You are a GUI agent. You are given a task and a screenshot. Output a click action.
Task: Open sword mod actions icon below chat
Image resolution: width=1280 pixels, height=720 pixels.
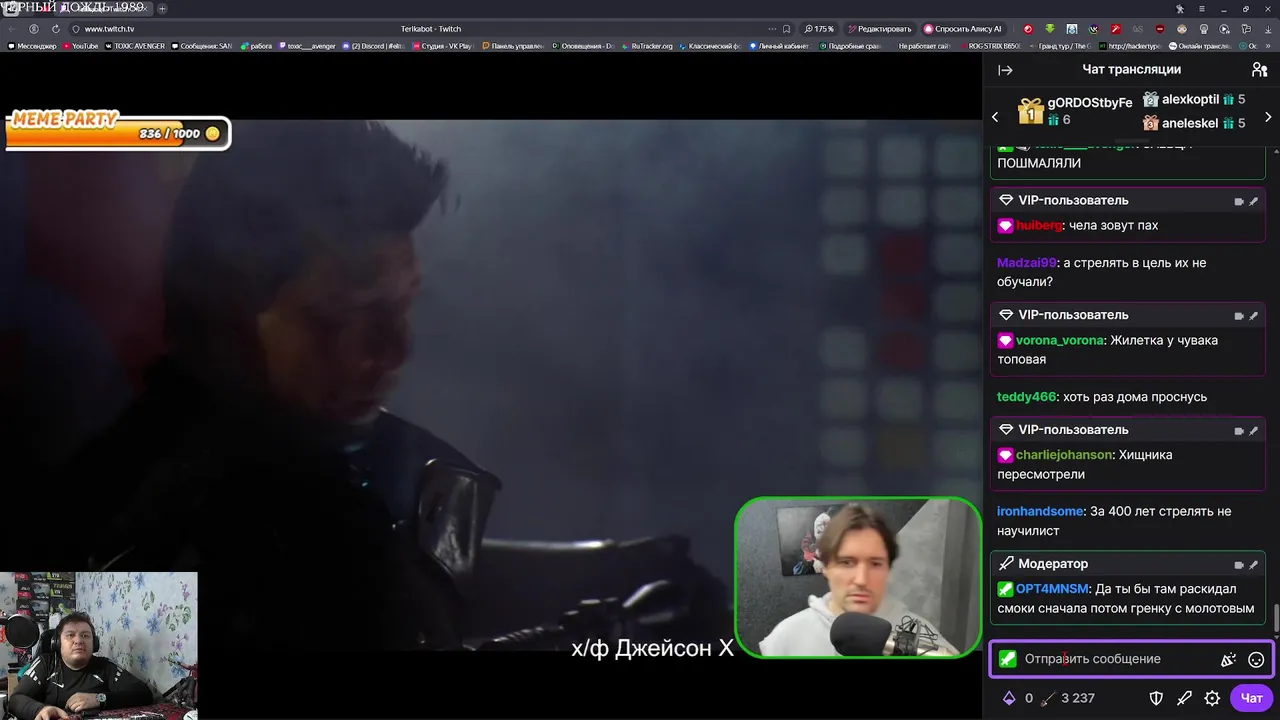tap(1184, 698)
